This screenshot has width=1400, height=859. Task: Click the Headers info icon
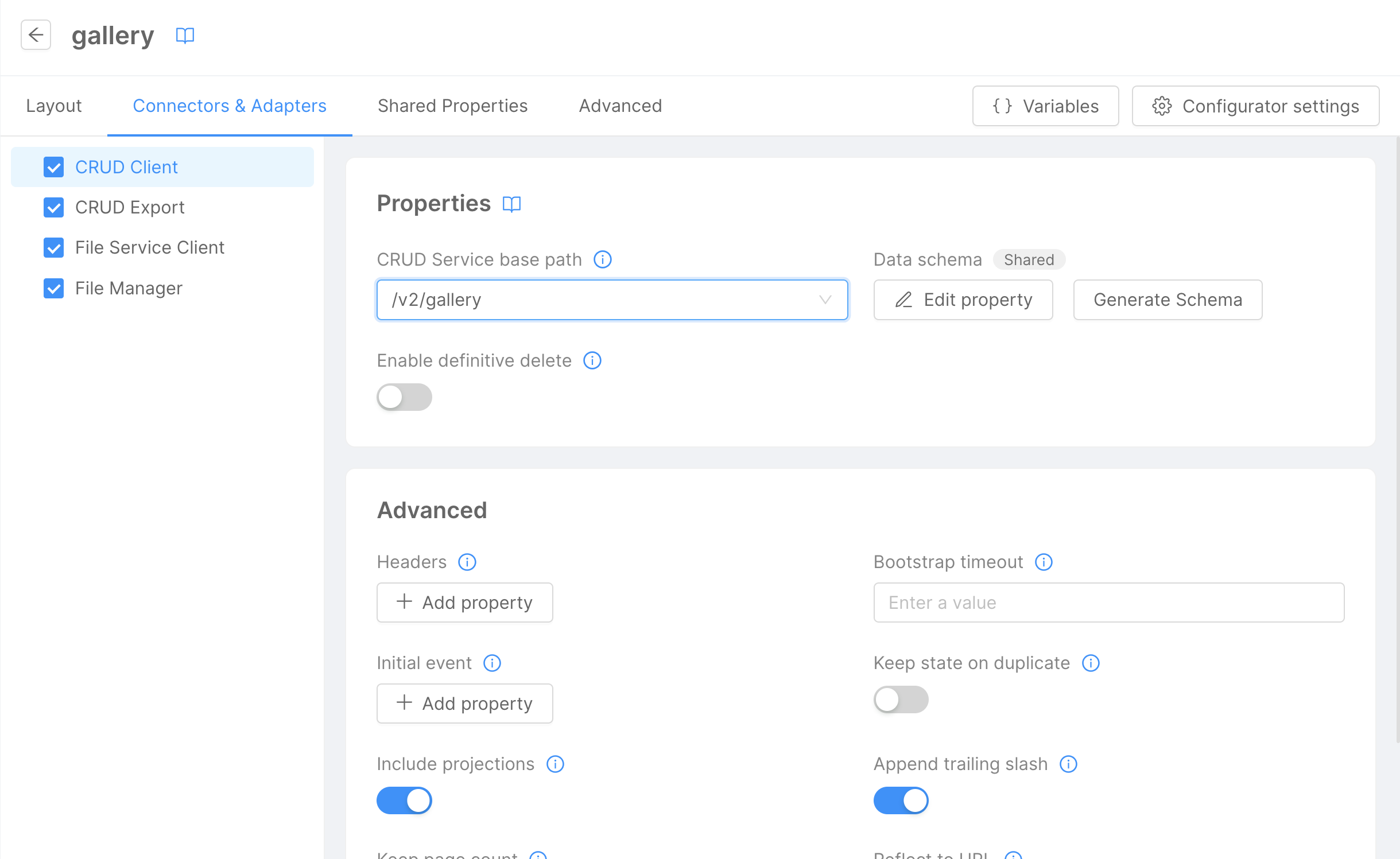467,562
